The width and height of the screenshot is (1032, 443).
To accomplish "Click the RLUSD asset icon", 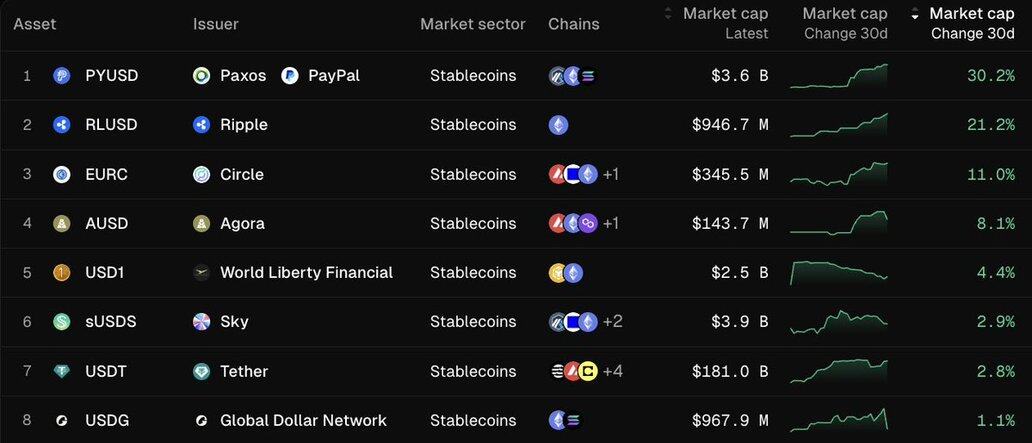I will (62, 125).
